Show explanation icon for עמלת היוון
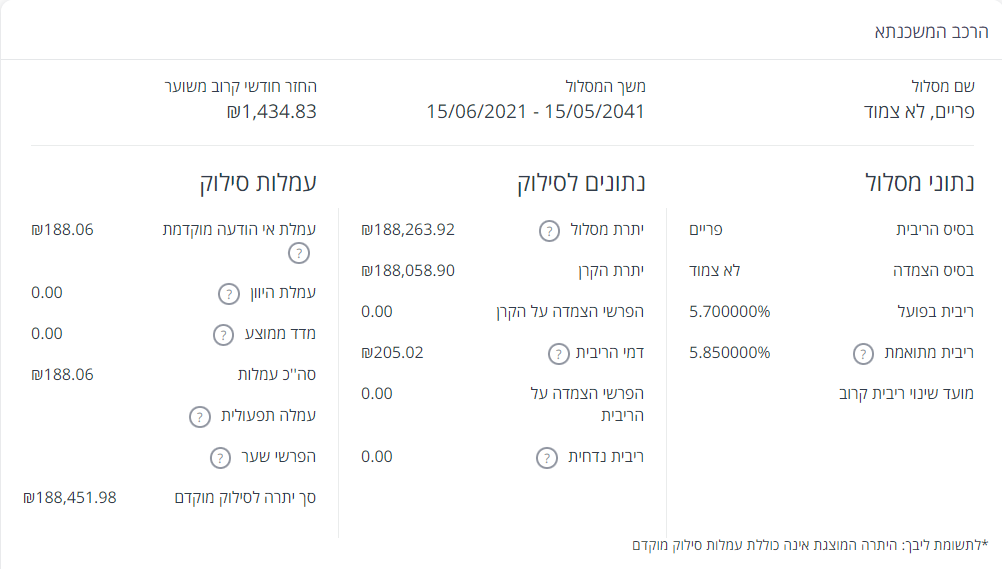 pyautogui.click(x=229, y=294)
